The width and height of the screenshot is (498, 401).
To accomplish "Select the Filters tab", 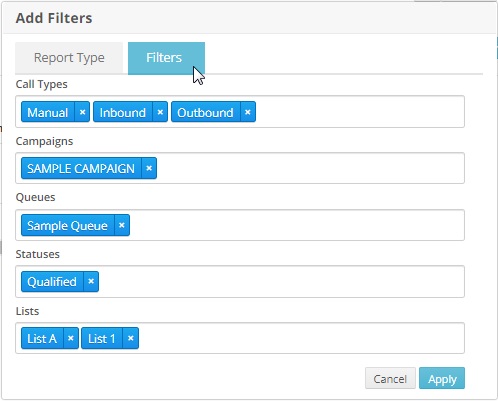I will [166, 58].
